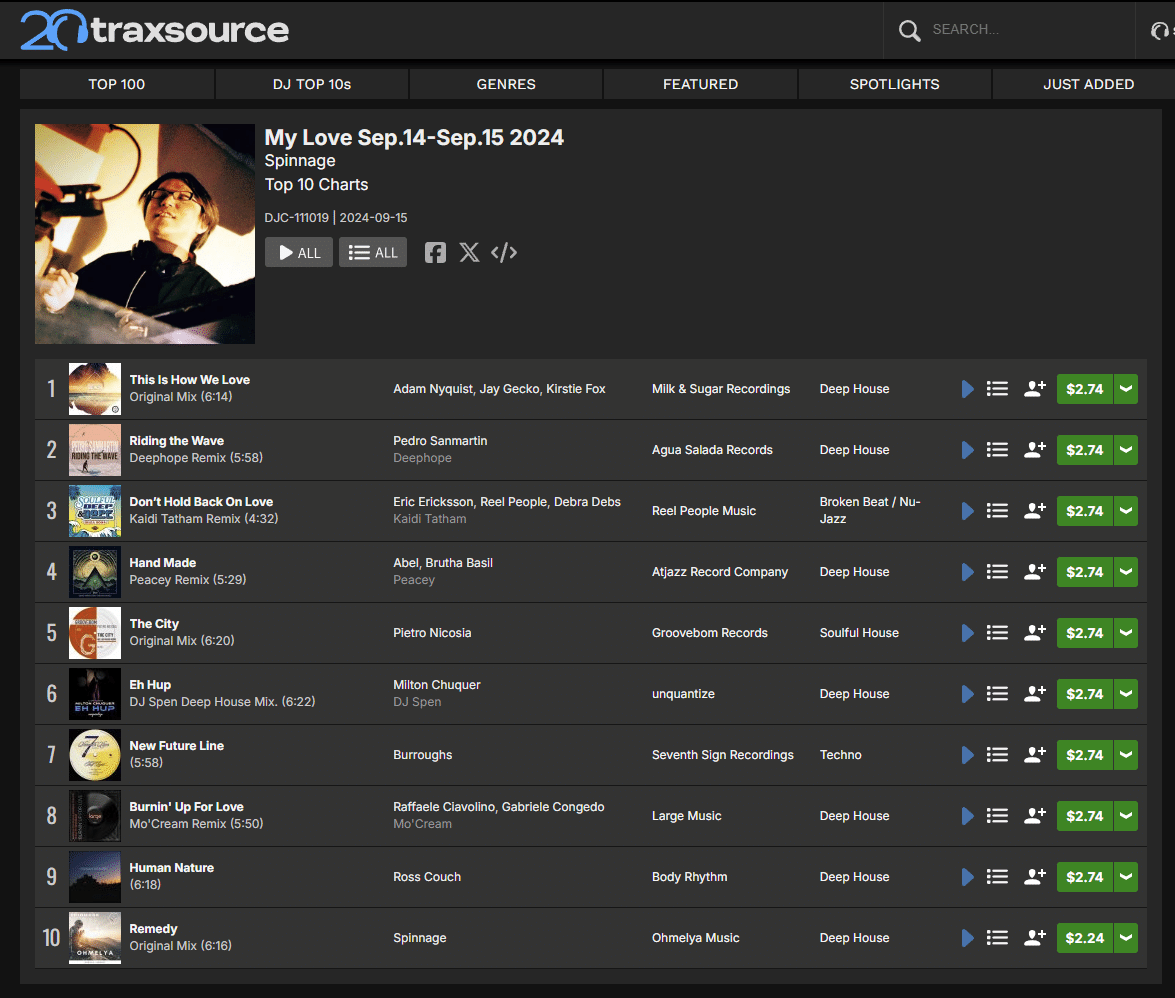1175x998 pixels.
Task: Open price dropdown for The City
Action: [1126, 633]
